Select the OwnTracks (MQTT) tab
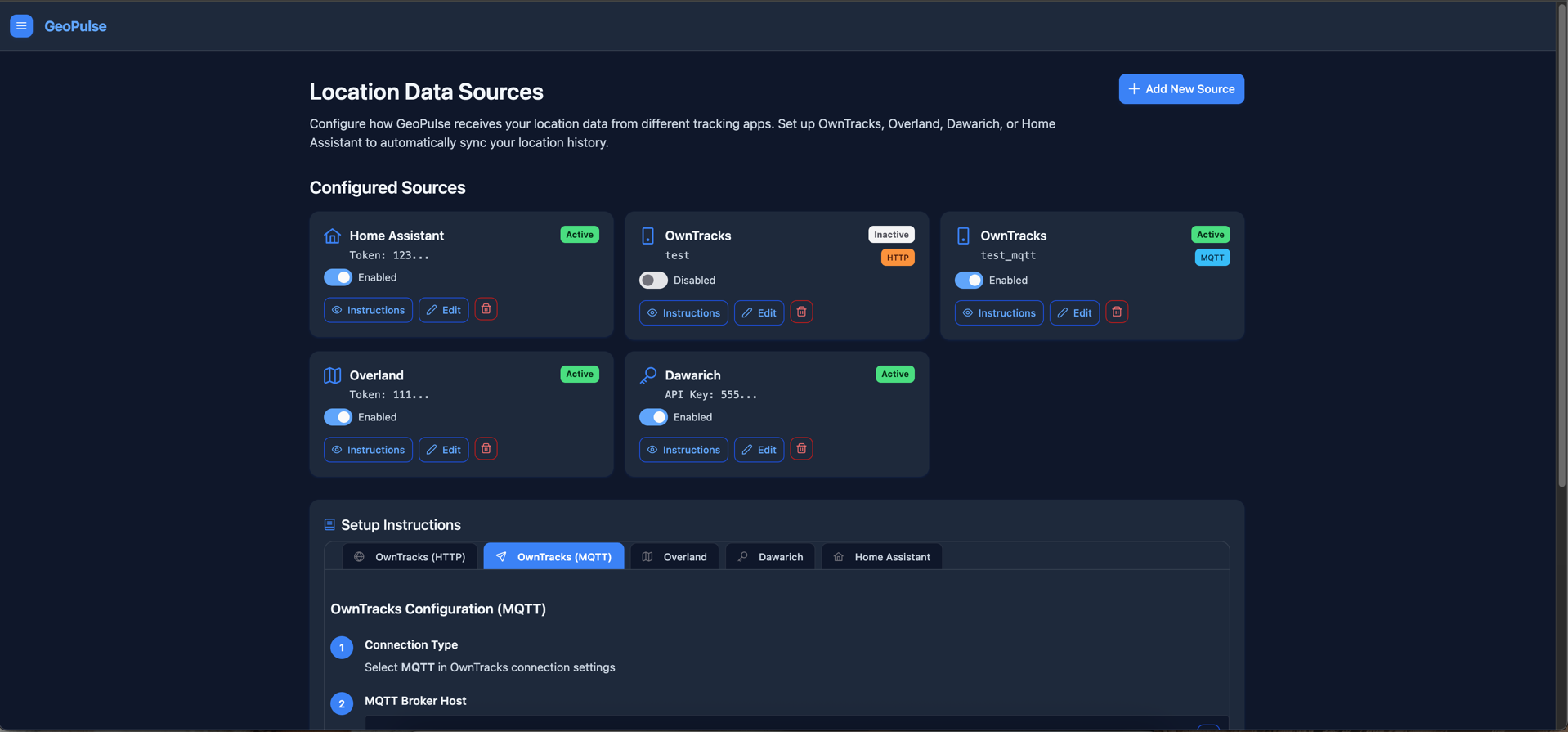 [553, 556]
